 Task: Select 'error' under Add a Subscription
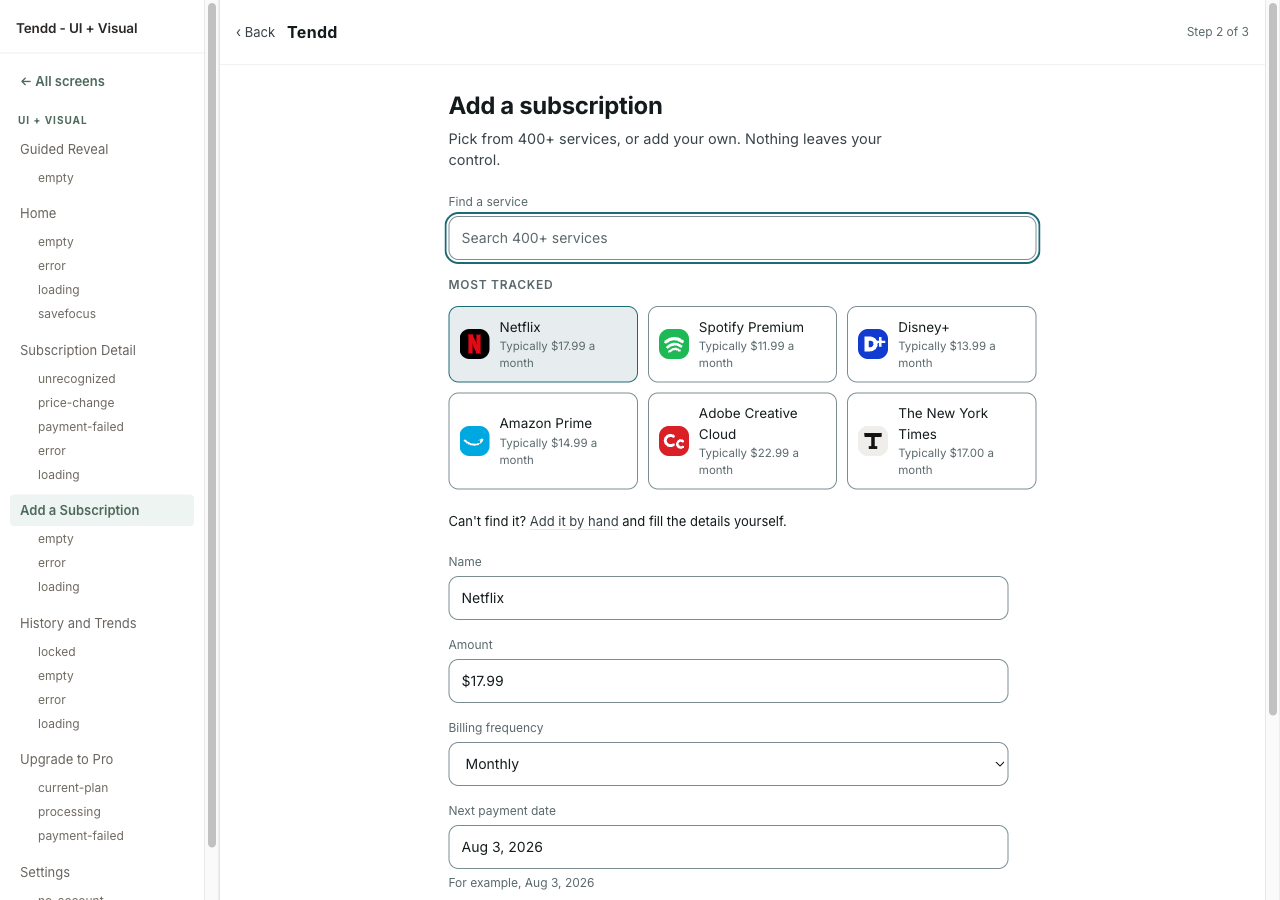[52, 563]
